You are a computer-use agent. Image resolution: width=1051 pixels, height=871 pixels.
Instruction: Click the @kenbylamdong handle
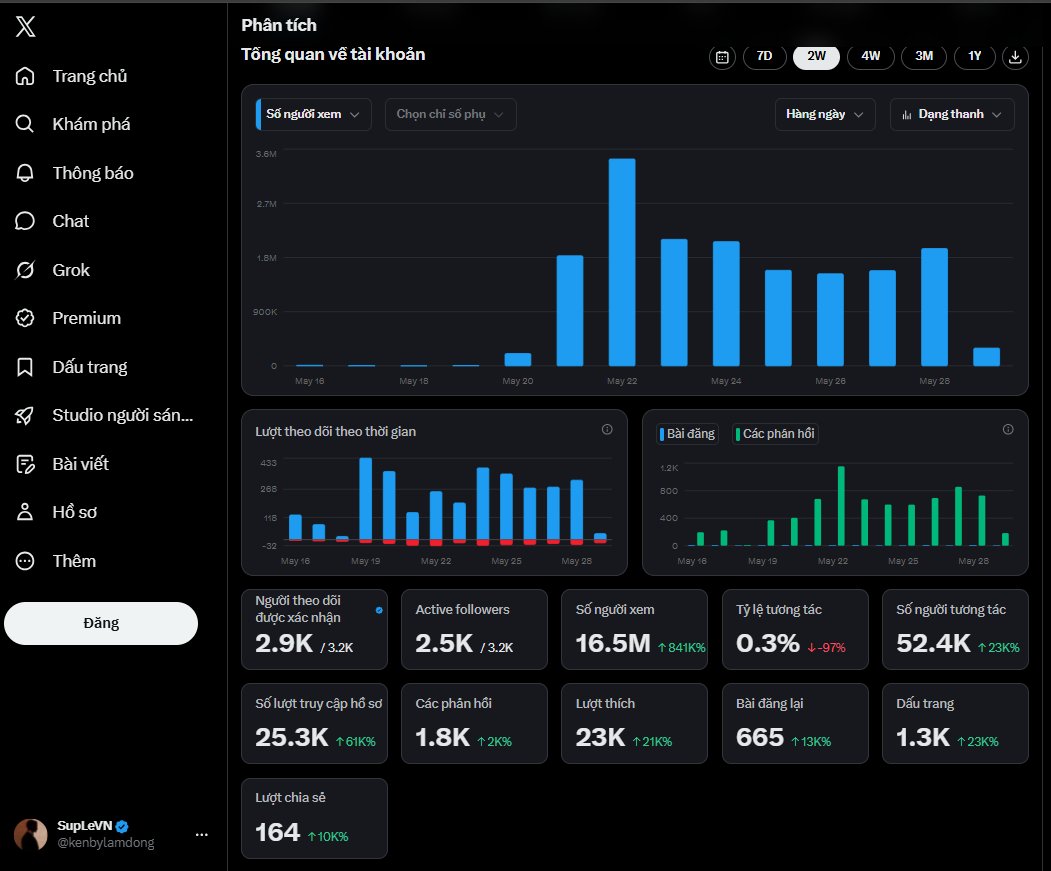tap(106, 843)
